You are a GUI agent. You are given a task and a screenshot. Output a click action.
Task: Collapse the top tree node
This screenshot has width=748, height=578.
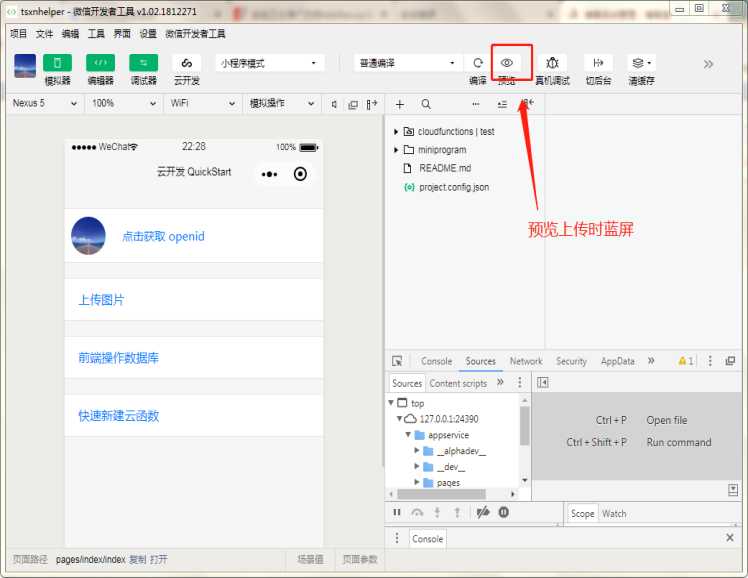[391, 403]
